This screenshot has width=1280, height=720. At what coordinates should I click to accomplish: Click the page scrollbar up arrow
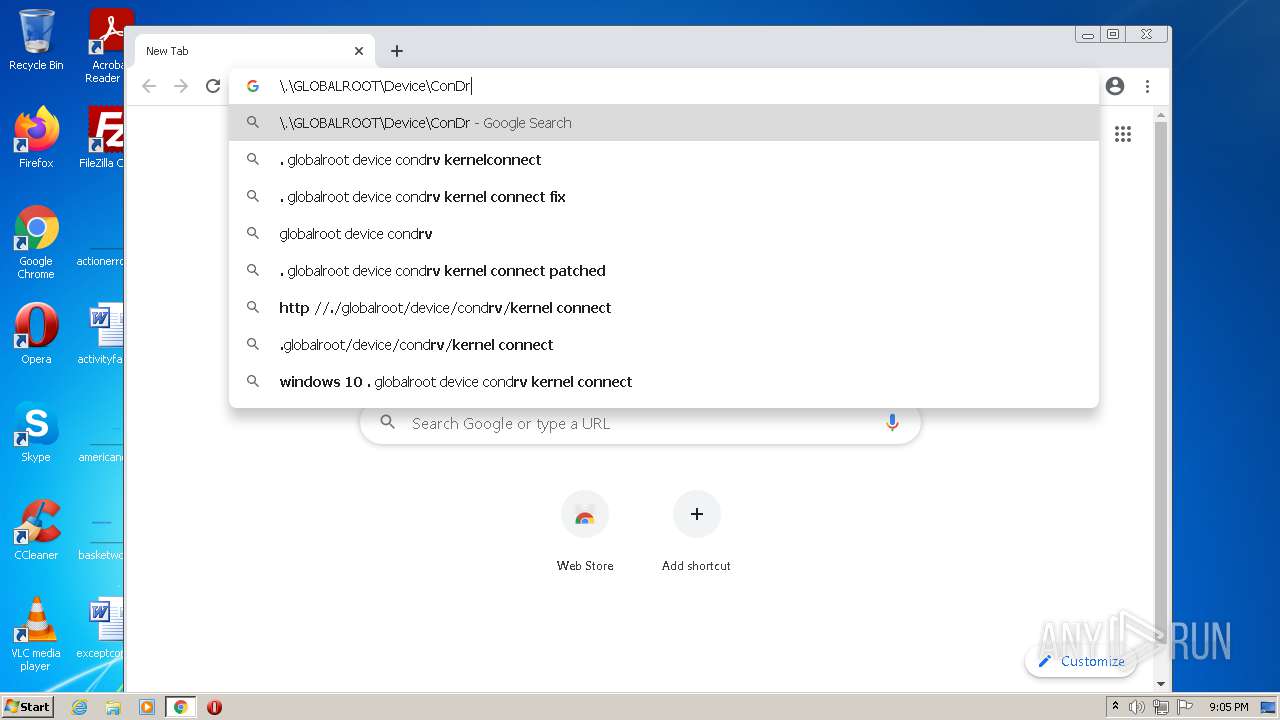[1161, 116]
